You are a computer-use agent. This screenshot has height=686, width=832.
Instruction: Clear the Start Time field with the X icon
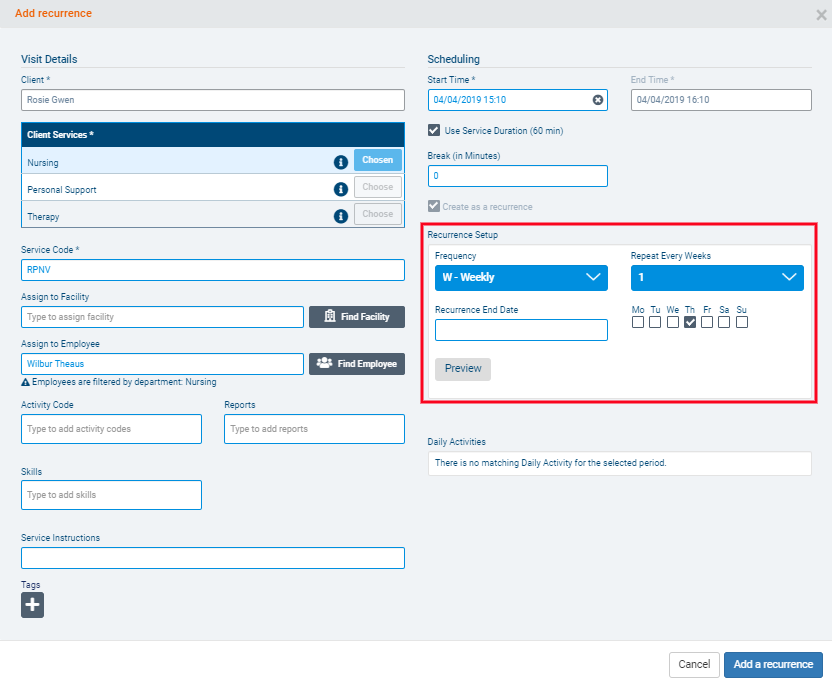pos(598,100)
